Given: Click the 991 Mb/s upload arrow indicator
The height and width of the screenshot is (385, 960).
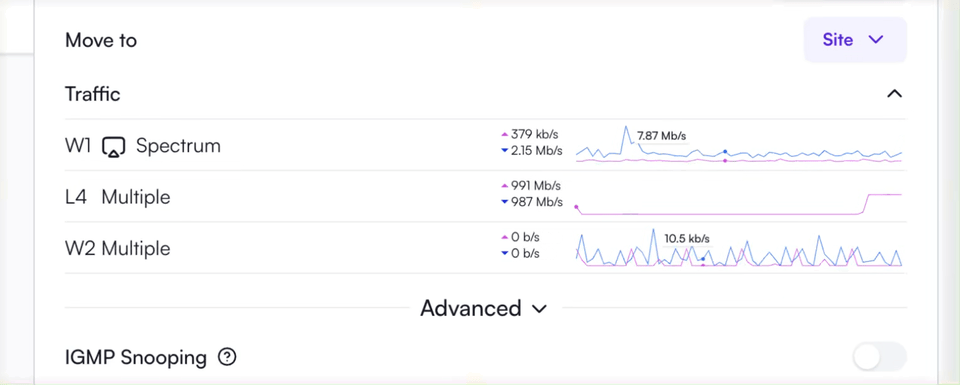Looking at the screenshot, I should [504, 185].
